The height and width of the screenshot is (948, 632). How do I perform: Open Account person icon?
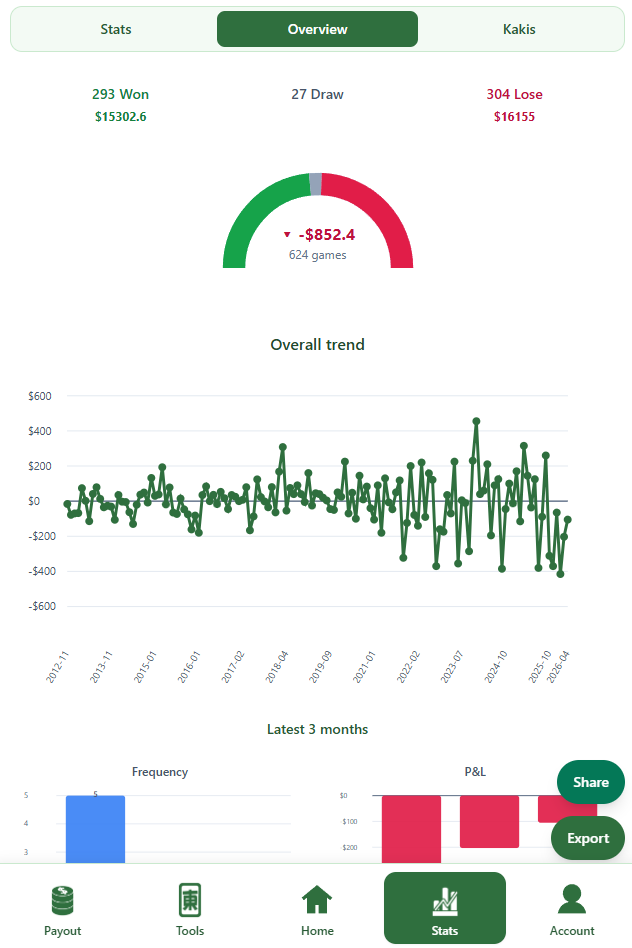(572, 899)
